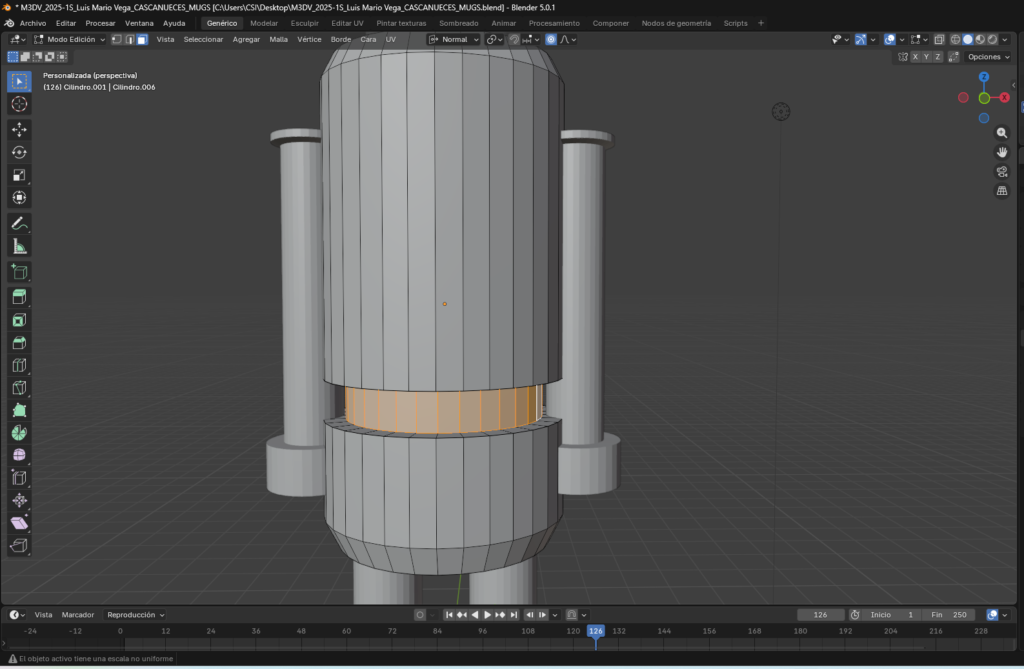The width and height of the screenshot is (1024, 669).
Task: Expand the Opciones dropdown
Action: coord(988,57)
